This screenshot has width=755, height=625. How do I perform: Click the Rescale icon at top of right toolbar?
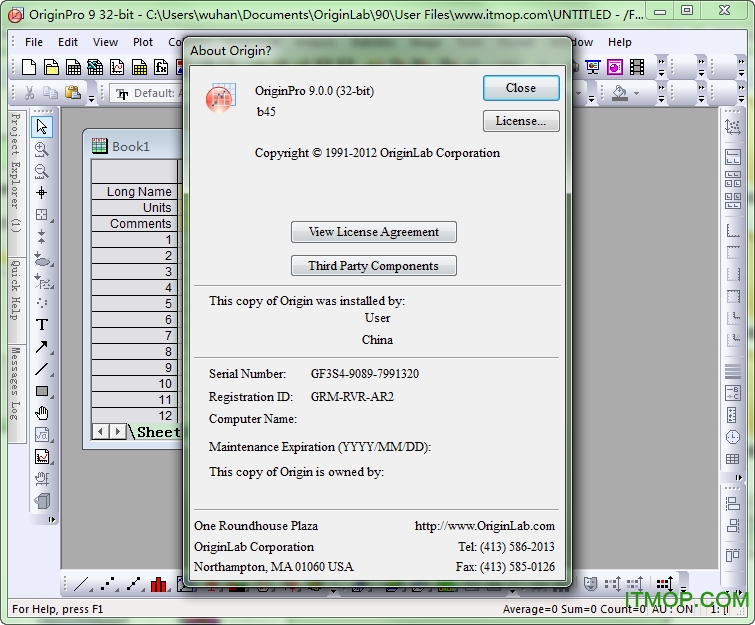(x=733, y=127)
